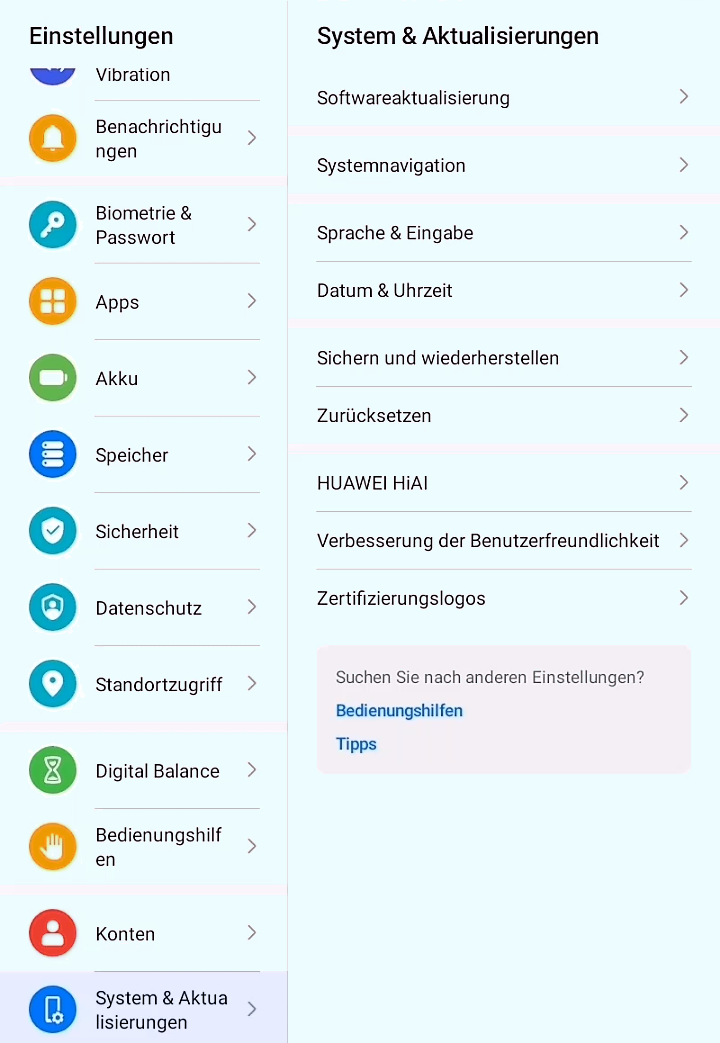Select Sichern und wiederherstellen entry

pos(438,358)
